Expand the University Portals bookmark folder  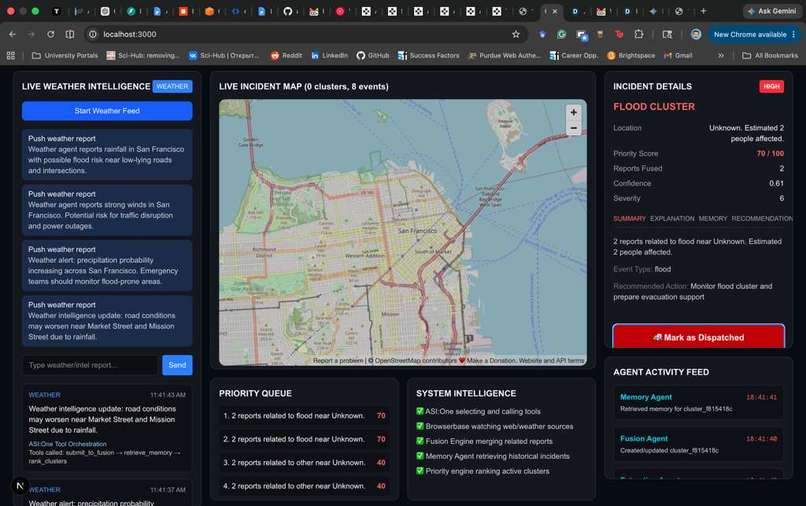65,56
